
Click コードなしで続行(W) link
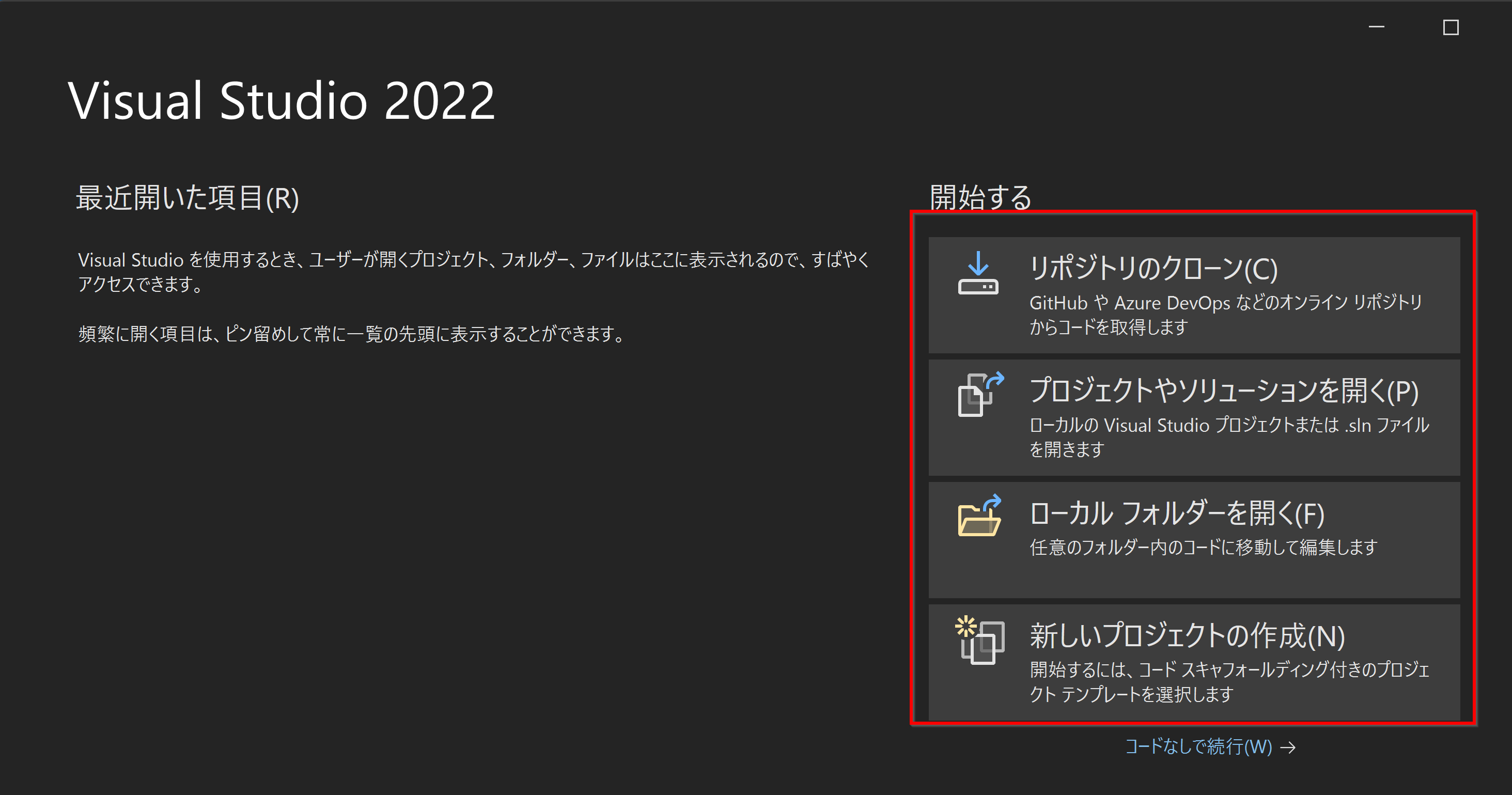pyautogui.click(x=1198, y=747)
